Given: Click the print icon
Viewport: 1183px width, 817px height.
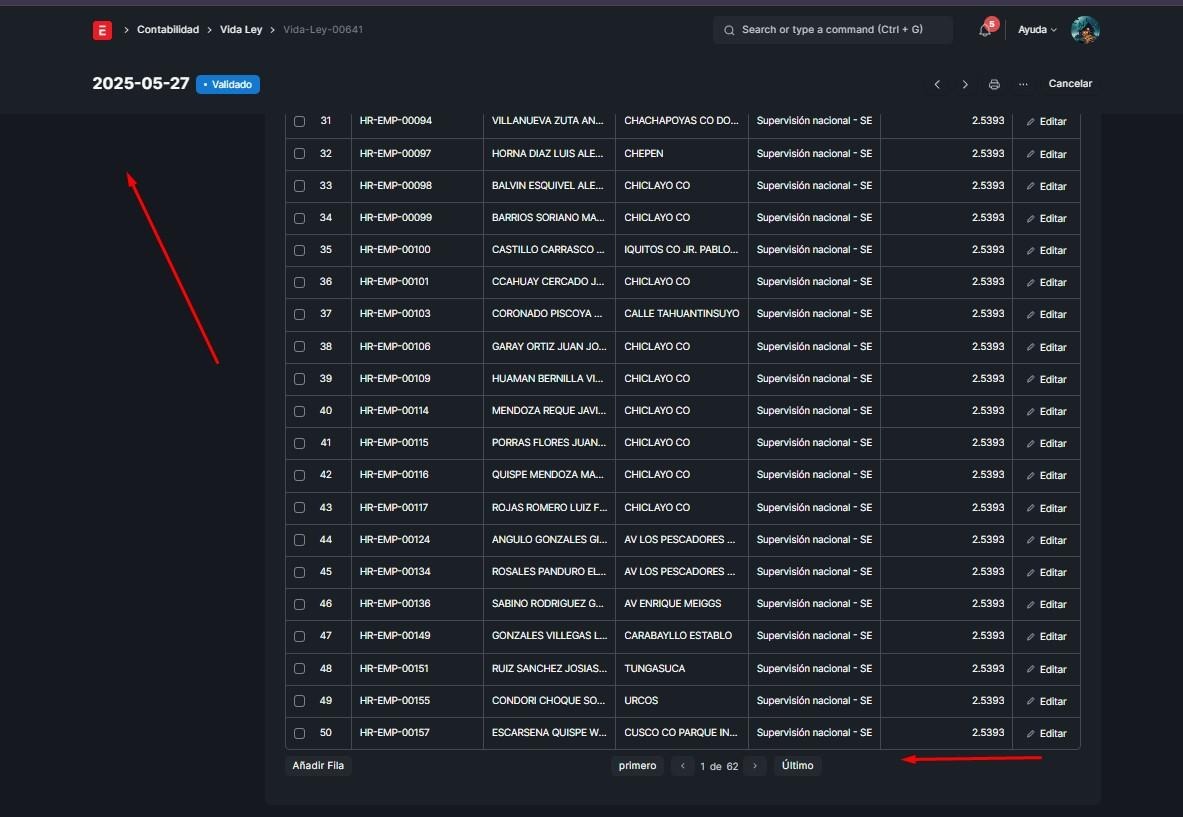Looking at the screenshot, I should [x=994, y=85].
